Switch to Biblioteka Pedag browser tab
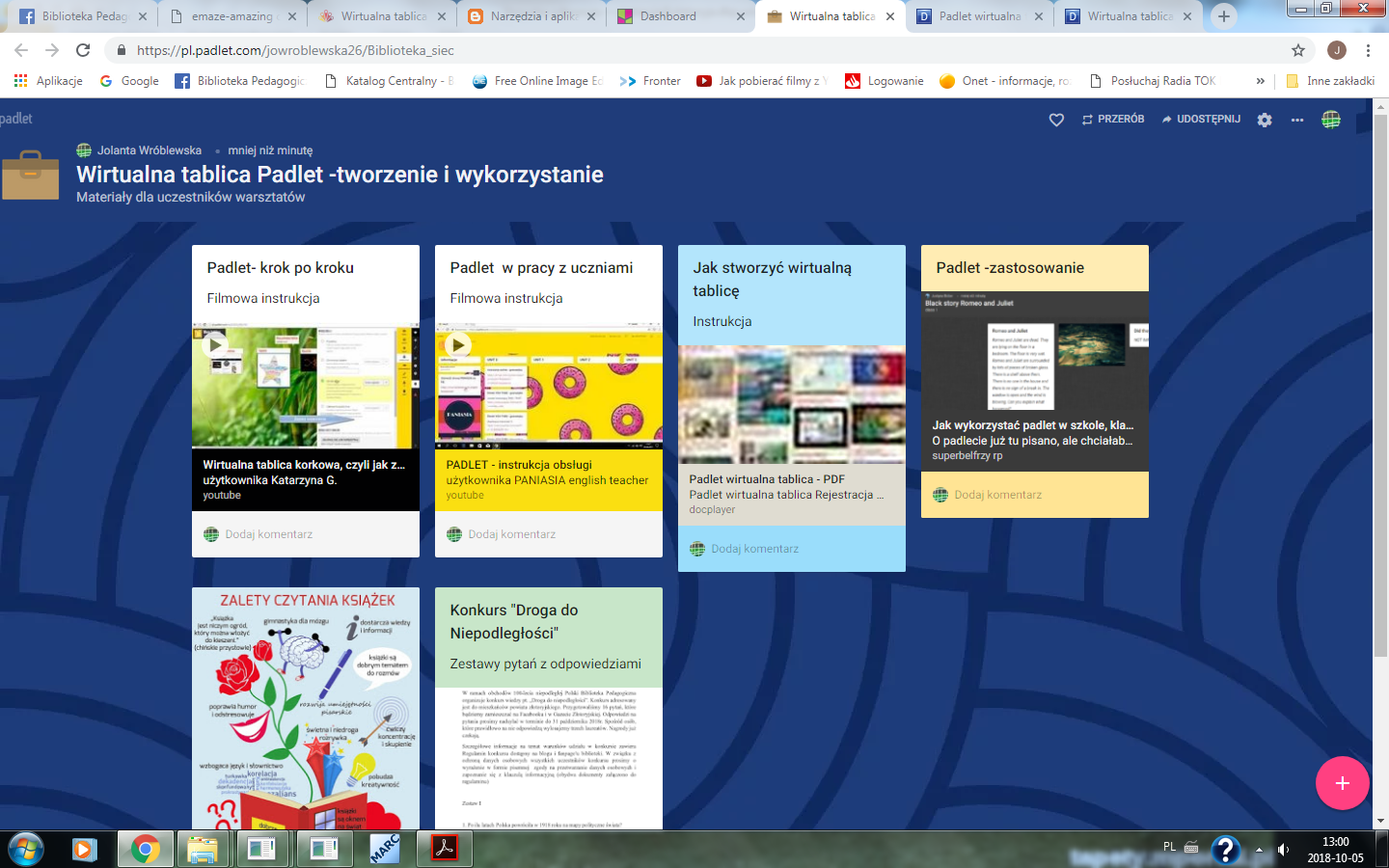Screen dimensions: 1389x868 pyautogui.click(x=85, y=16)
